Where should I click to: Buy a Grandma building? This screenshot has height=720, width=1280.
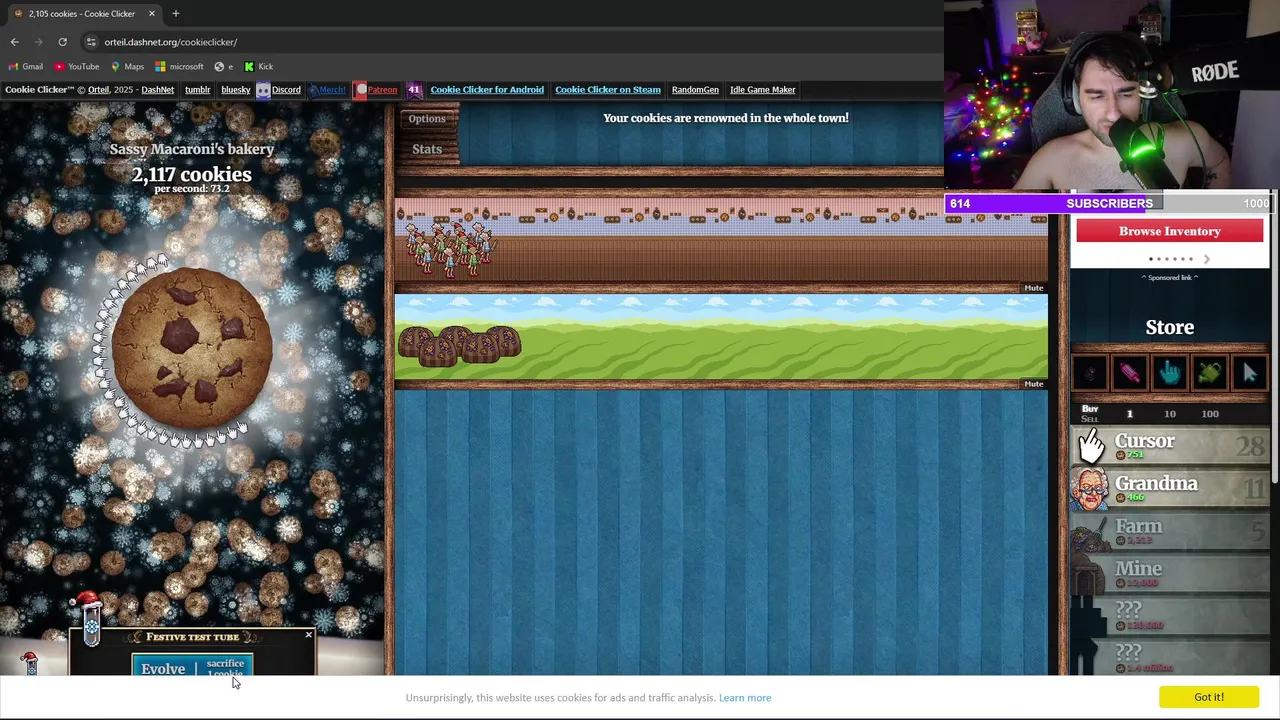(x=1170, y=489)
